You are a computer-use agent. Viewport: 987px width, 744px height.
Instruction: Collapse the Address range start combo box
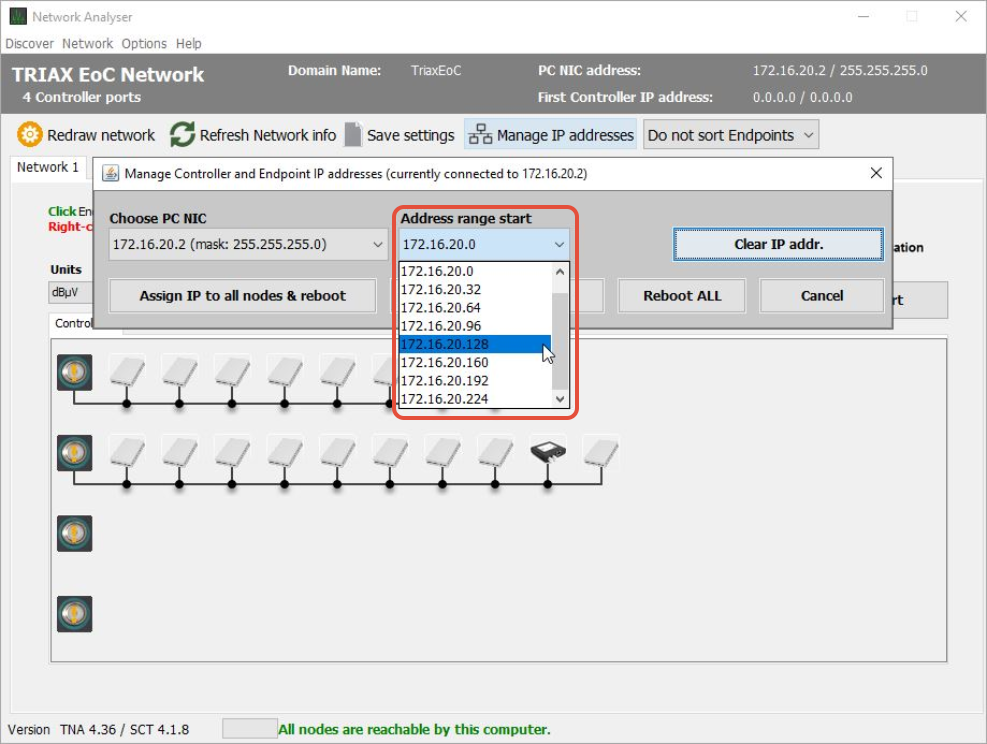coord(559,244)
